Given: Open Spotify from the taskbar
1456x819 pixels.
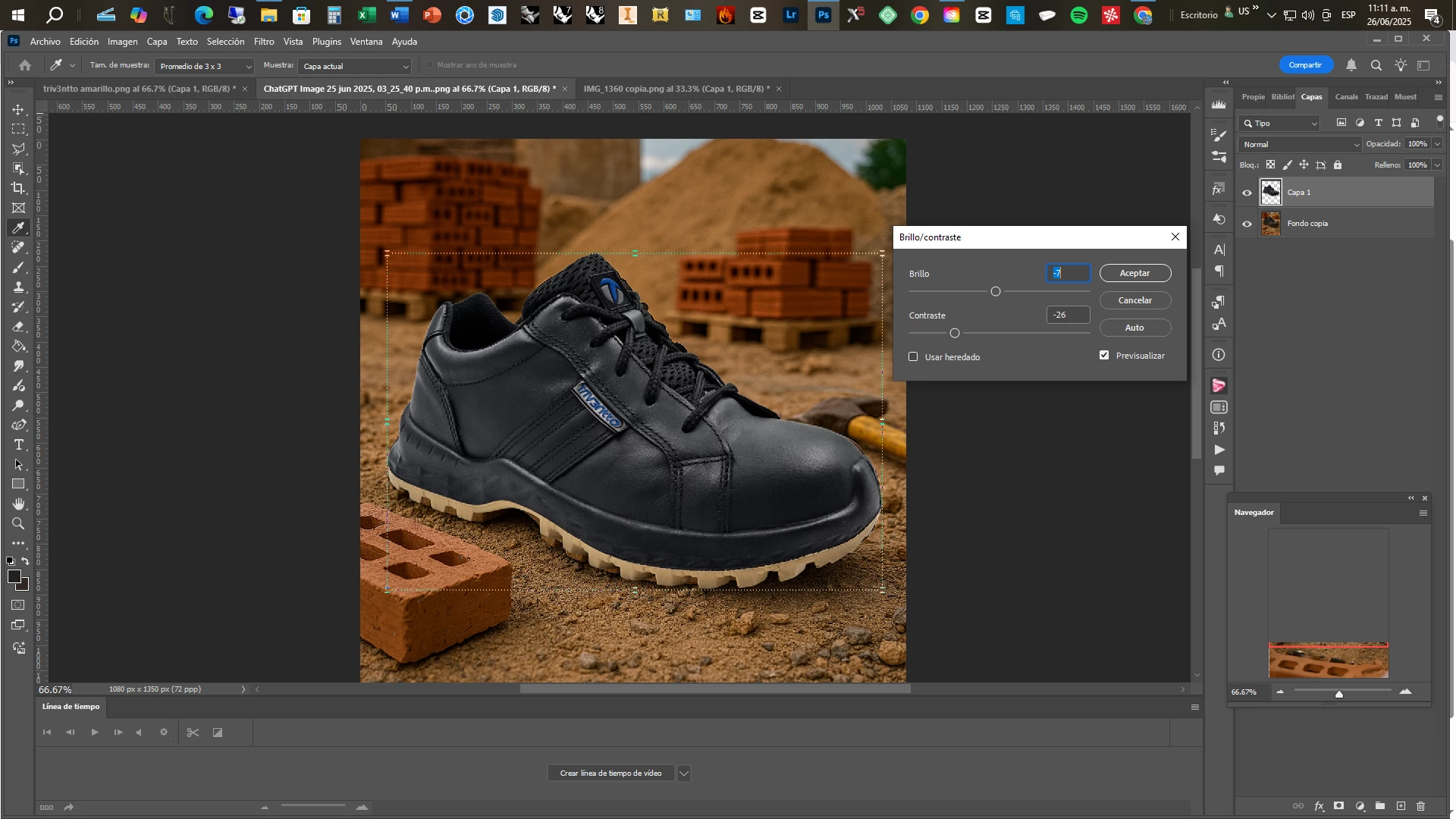Looking at the screenshot, I should [x=1079, y=15].
